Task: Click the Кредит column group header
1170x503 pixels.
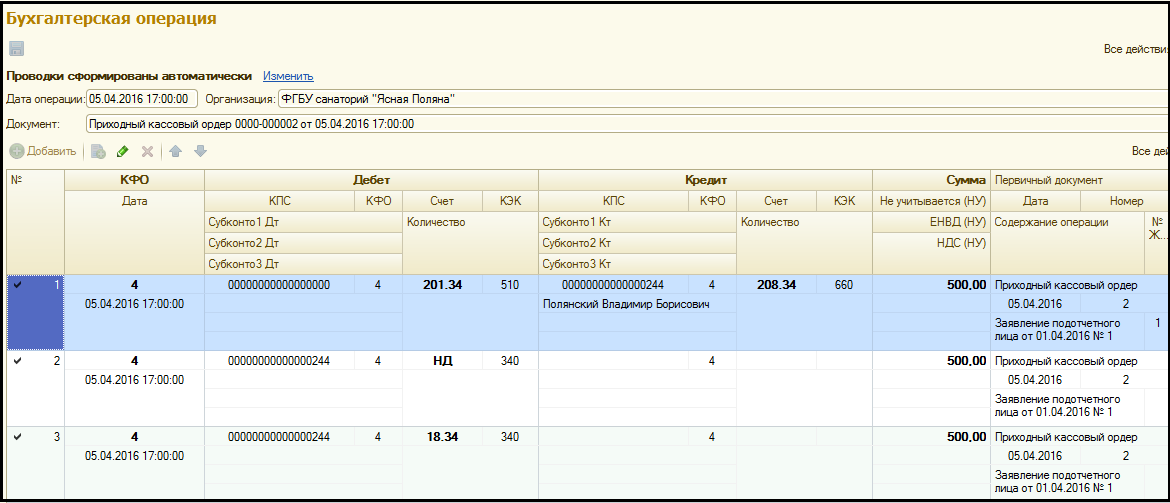Action: (x=705, y=180)
